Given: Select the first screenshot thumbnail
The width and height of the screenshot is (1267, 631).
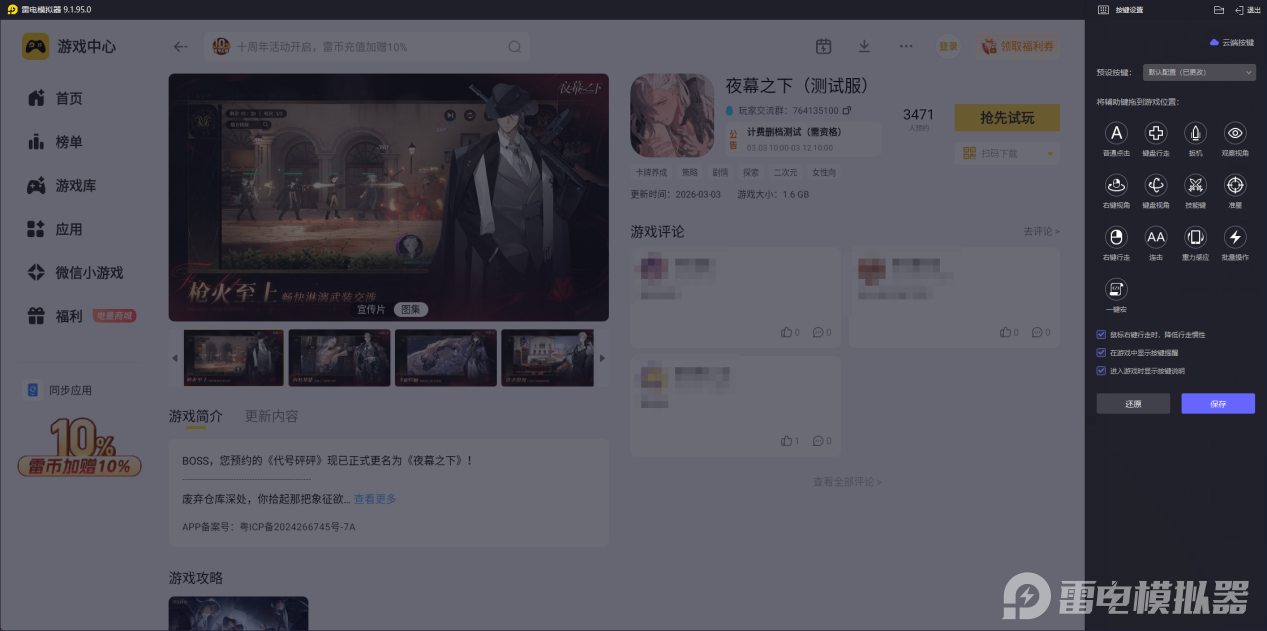Looking at the screenshot, I should 234,358.
